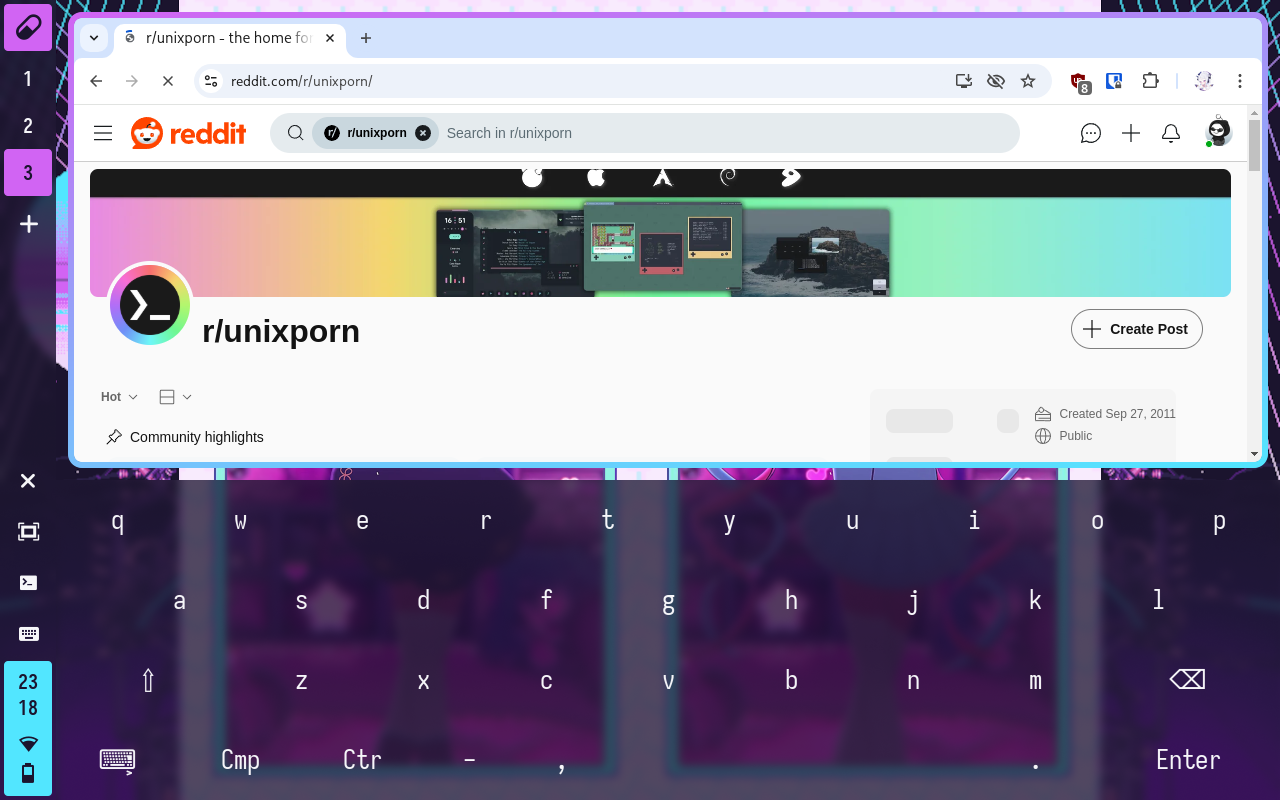
Task: Open the user avatar menu
Action: (1218, 131)
